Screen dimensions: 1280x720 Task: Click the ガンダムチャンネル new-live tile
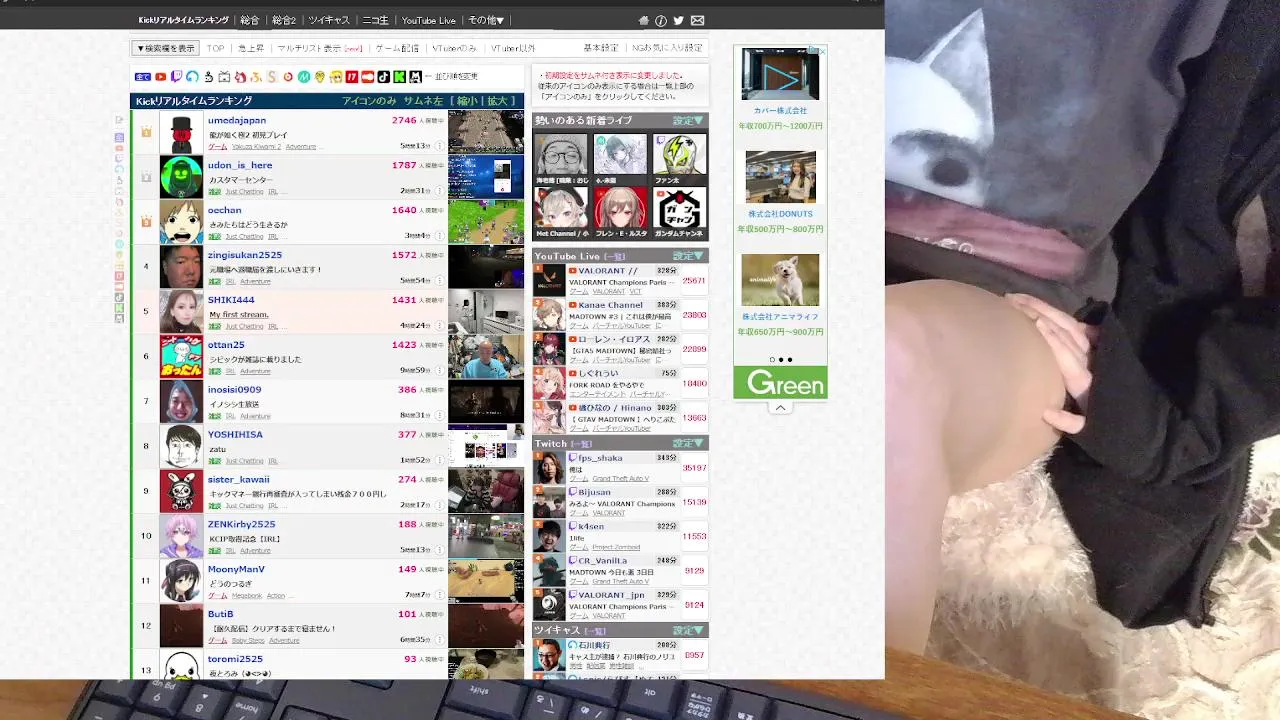(x=679, y=213)
